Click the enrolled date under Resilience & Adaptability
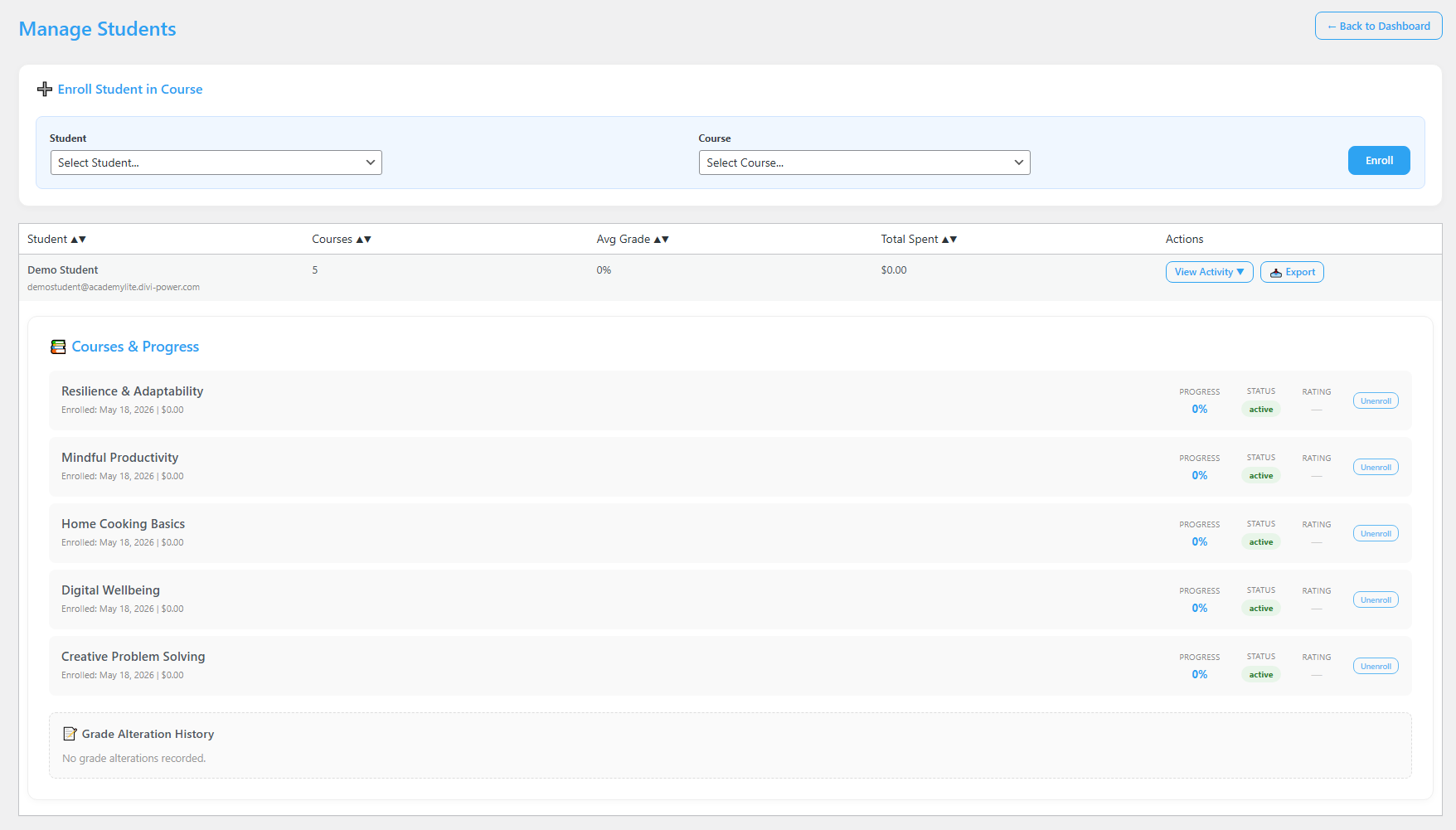 (108, 410)
